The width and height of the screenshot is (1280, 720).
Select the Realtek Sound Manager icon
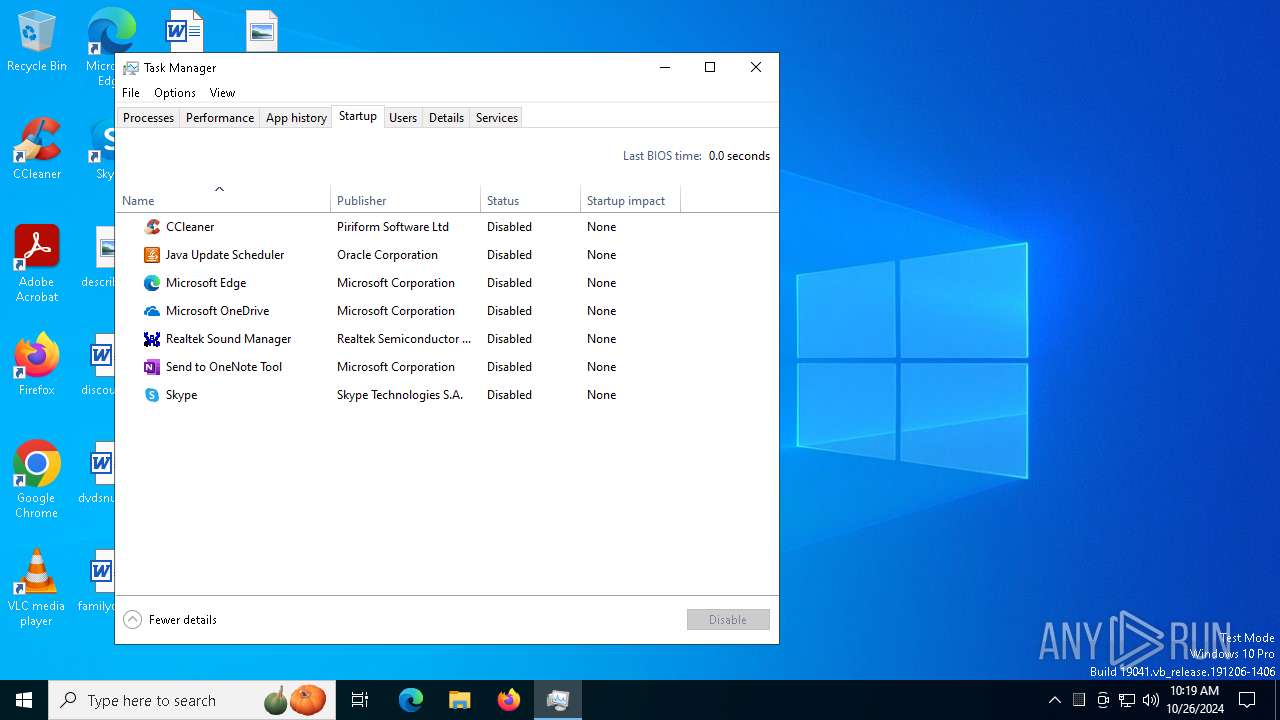click(152, 339)
